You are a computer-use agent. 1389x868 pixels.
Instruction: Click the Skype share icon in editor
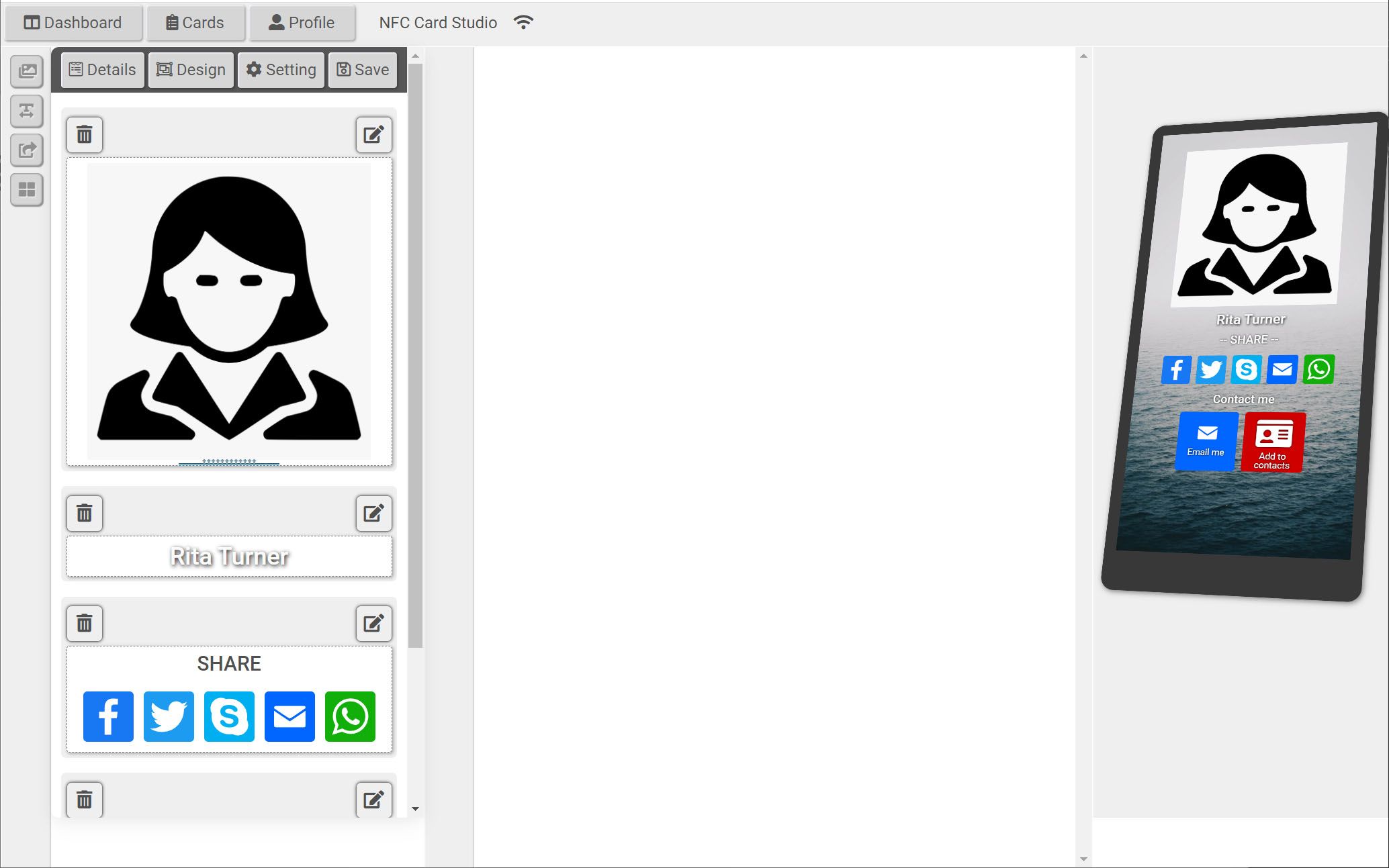229,716
